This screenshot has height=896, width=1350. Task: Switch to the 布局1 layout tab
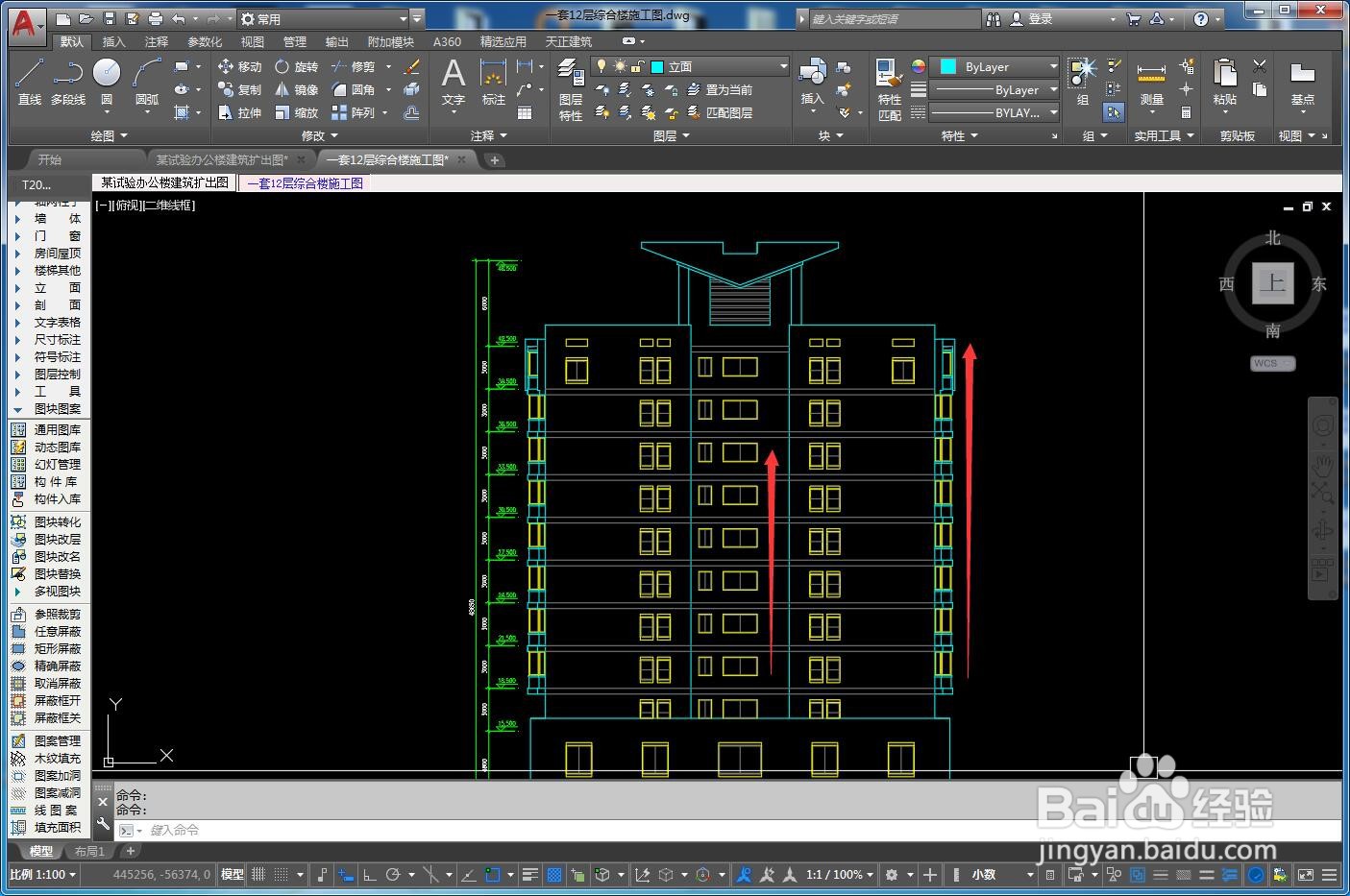point(89,851)
